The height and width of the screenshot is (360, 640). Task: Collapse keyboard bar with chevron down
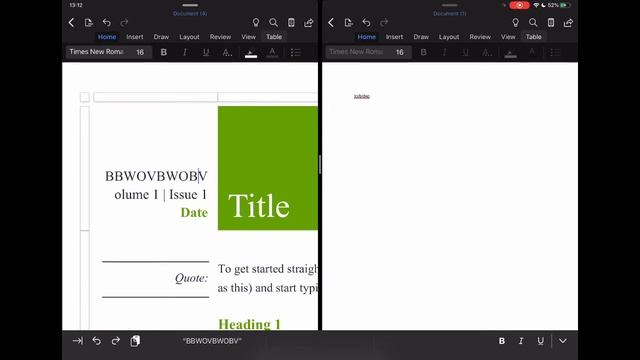(563, 341)
